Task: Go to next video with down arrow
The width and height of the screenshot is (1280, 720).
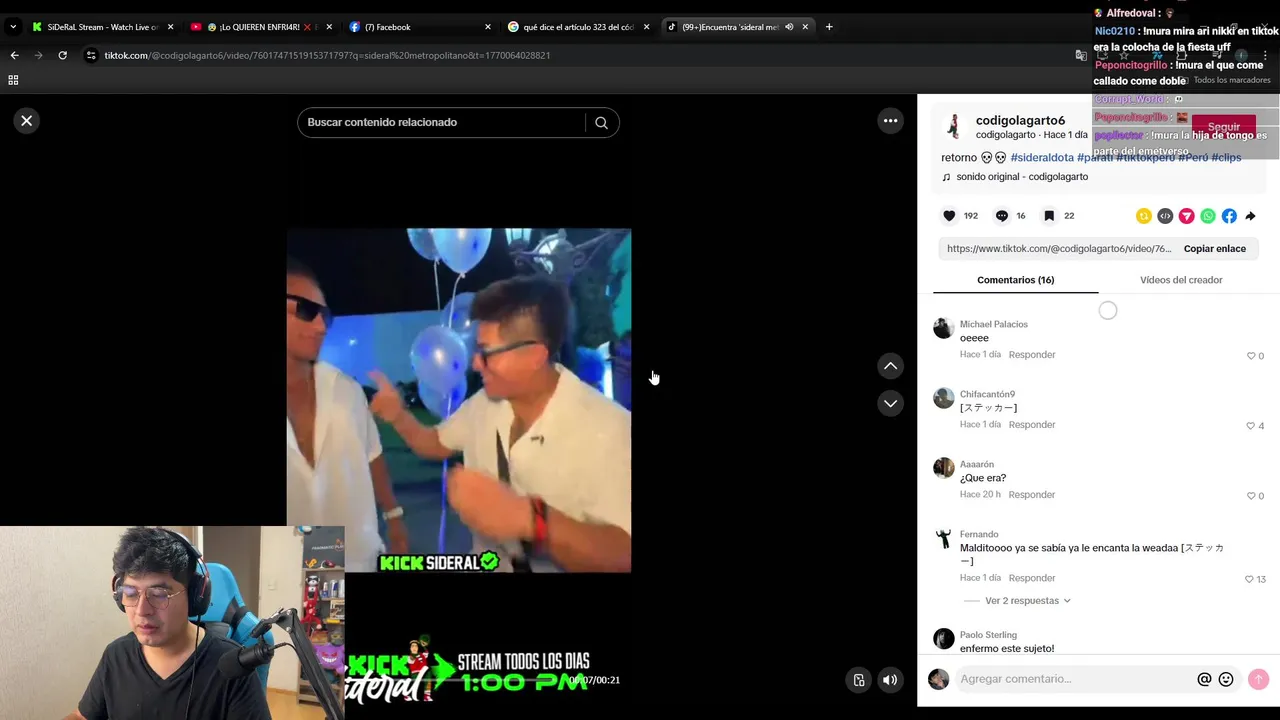Action: click(890, 403)
